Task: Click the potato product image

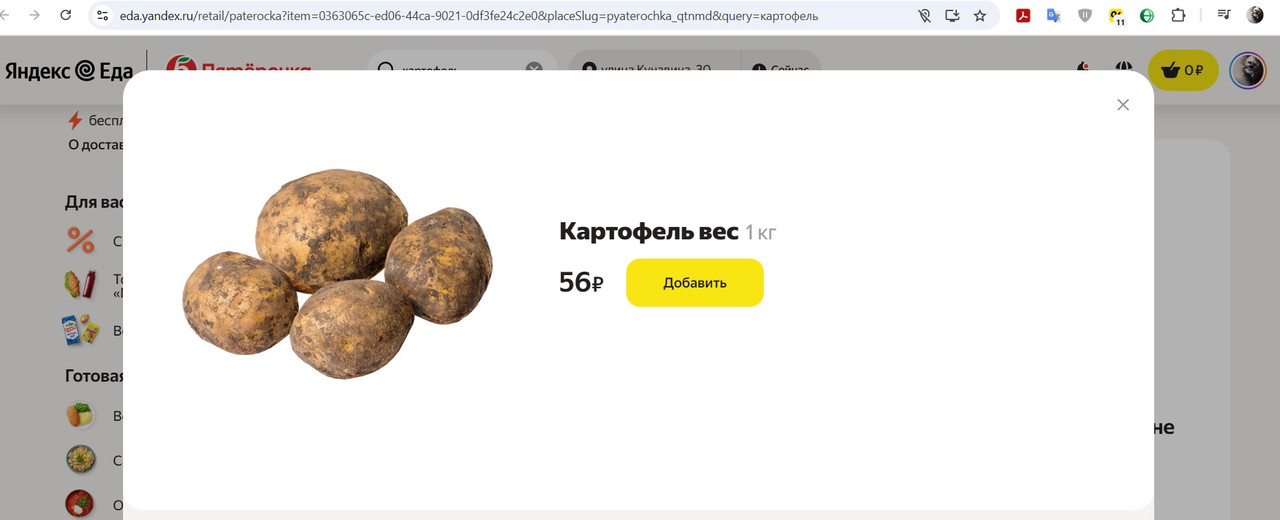Action: tap(338, 273)
